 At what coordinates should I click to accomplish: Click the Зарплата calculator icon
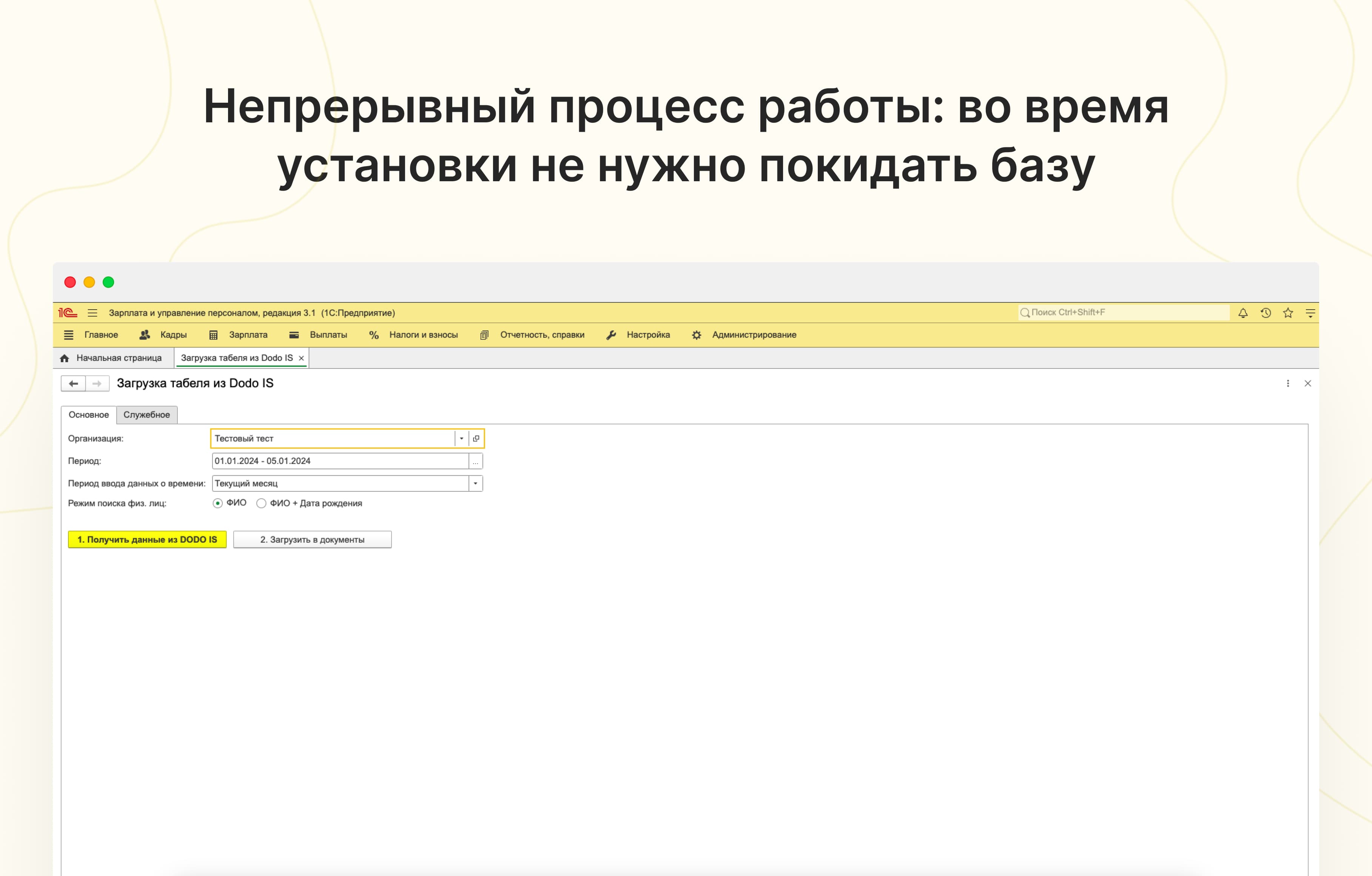(x=213, y=335)
